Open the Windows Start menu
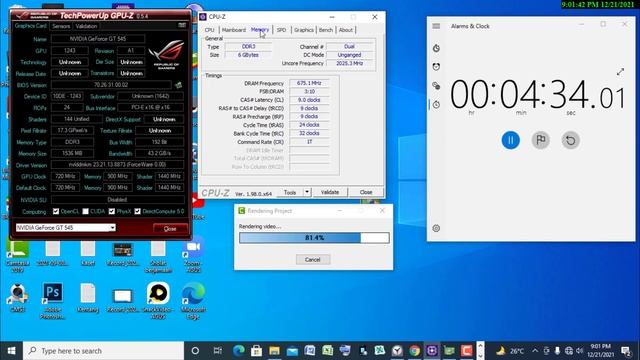 (x=11, y=351)
